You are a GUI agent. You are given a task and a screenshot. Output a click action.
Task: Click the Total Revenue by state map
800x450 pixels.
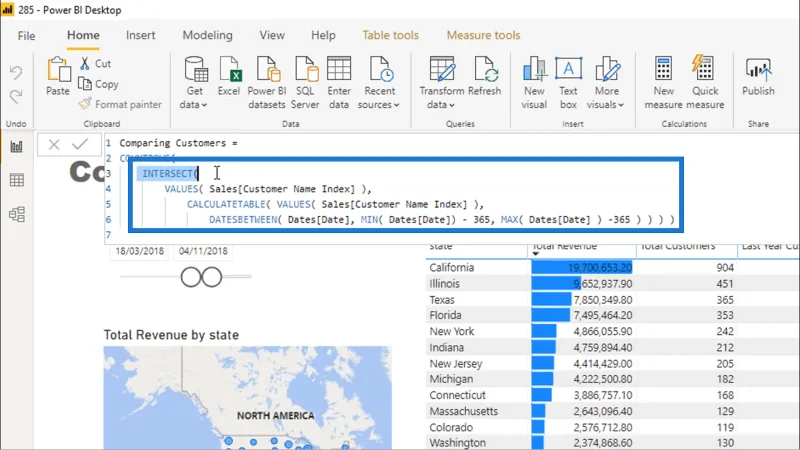pyautogui.click(x=247, y=398)
